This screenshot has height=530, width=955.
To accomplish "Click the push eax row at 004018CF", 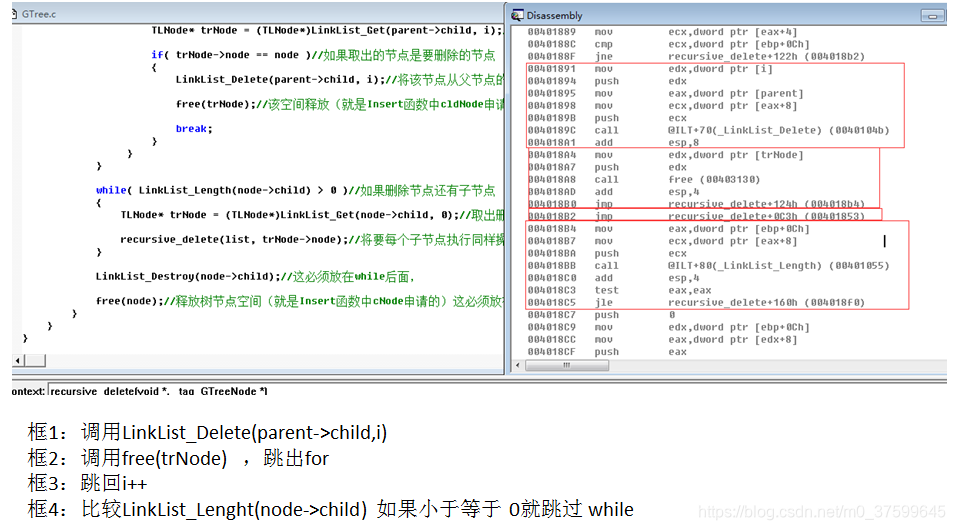I will tap(607, 352).
